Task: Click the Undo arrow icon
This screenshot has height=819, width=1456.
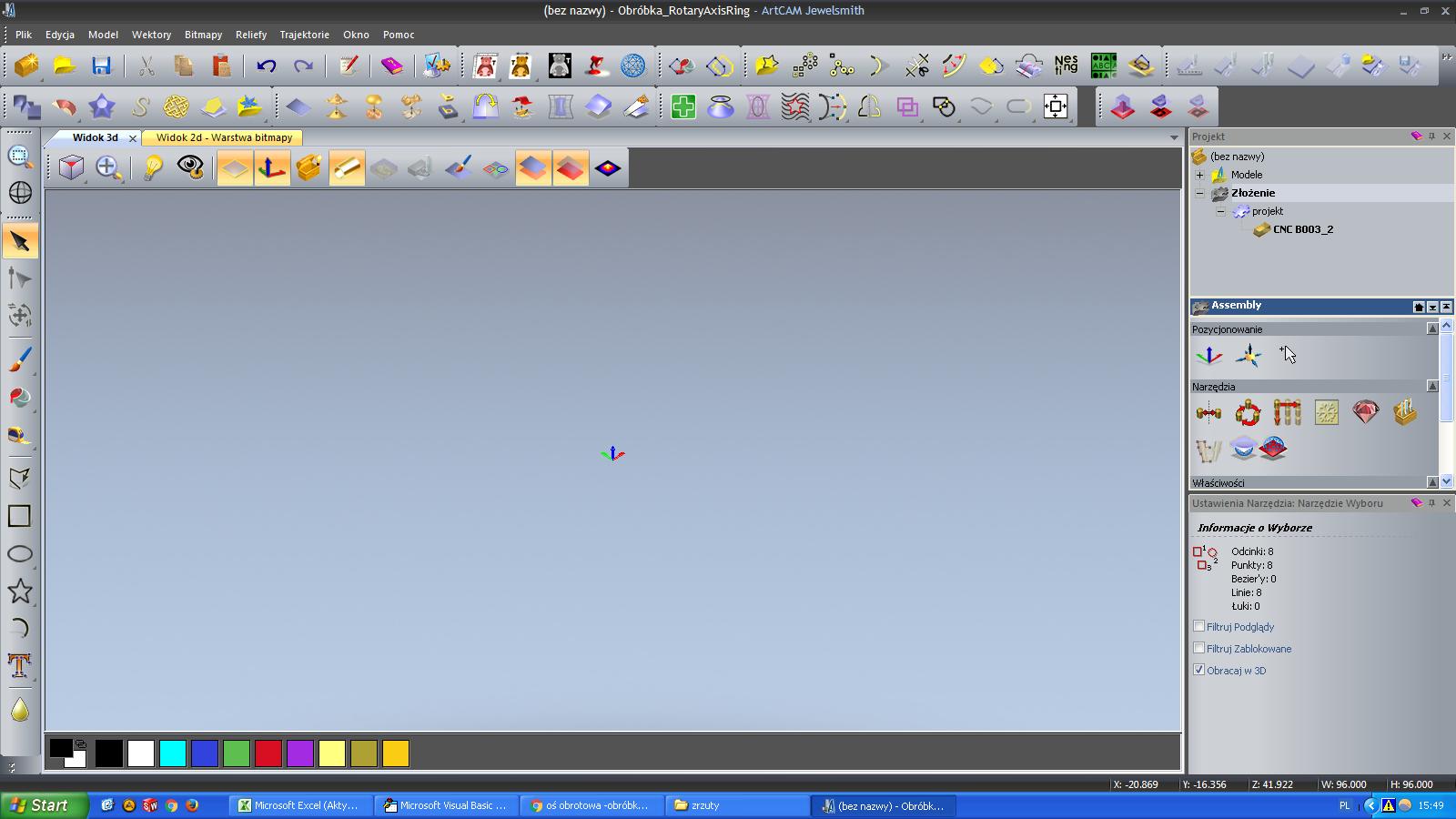Action: tap(266, 66)
